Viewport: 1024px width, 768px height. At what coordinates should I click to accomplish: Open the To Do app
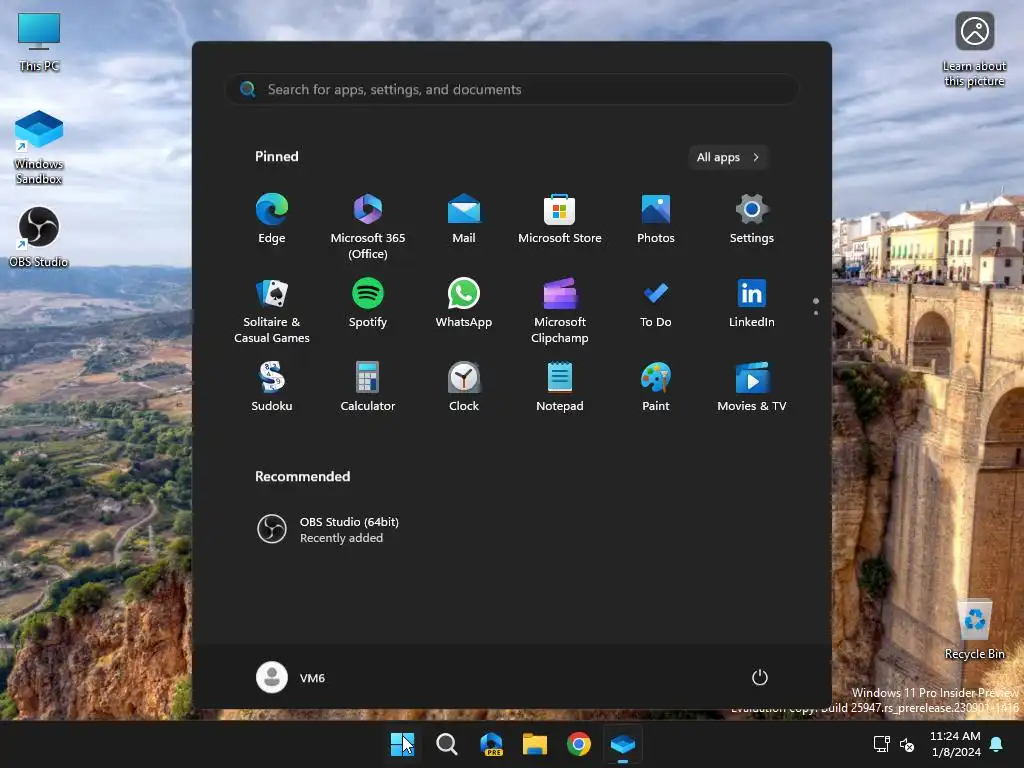tap(656, 303)
